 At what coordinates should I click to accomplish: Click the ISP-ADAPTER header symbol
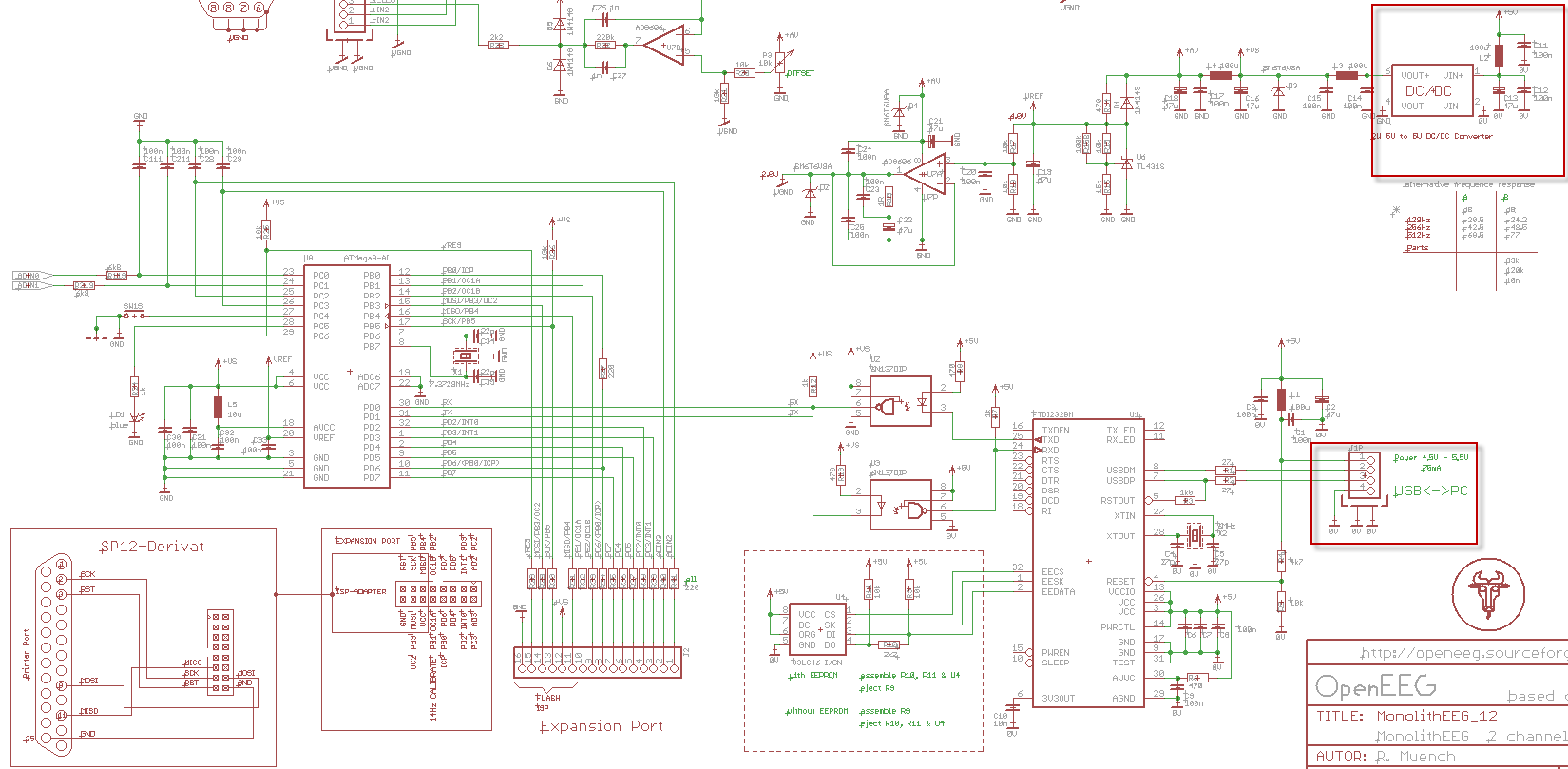[x=439, y=596]
